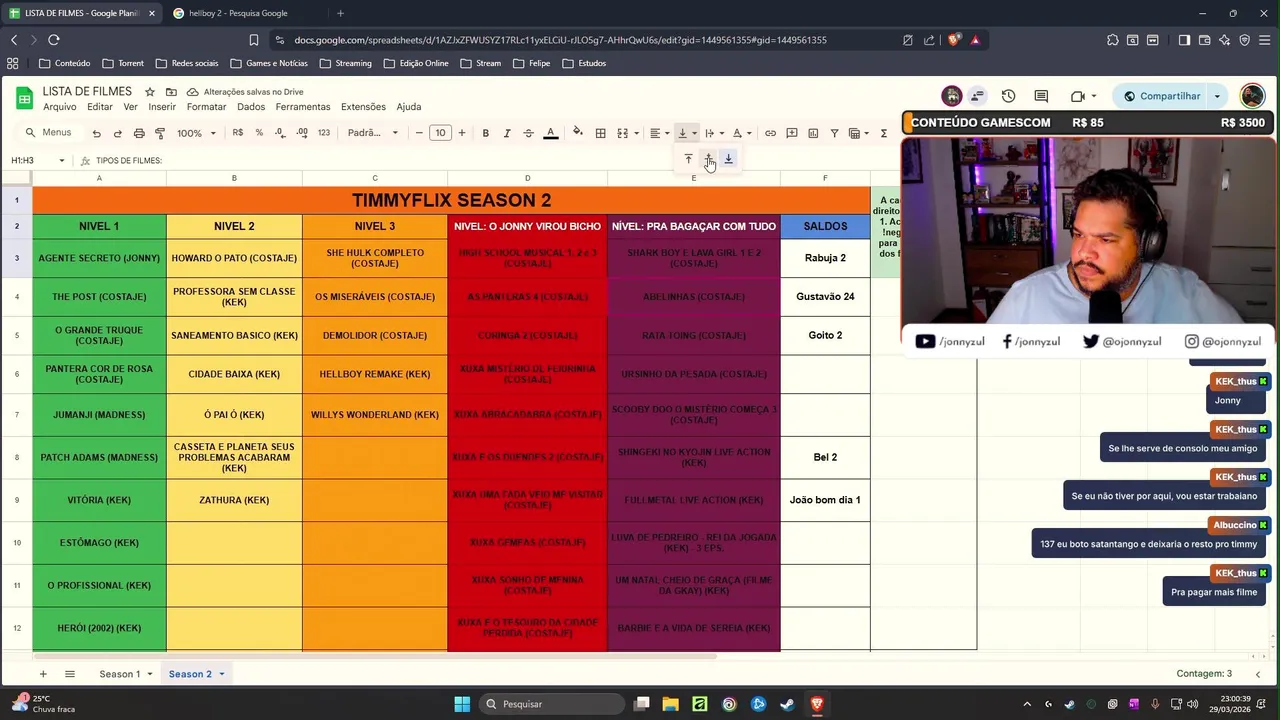Image resolution: width=1280 pixels, height=720 pixels.
Task: Choose the top vertical align option
Action: coord(688,159)
